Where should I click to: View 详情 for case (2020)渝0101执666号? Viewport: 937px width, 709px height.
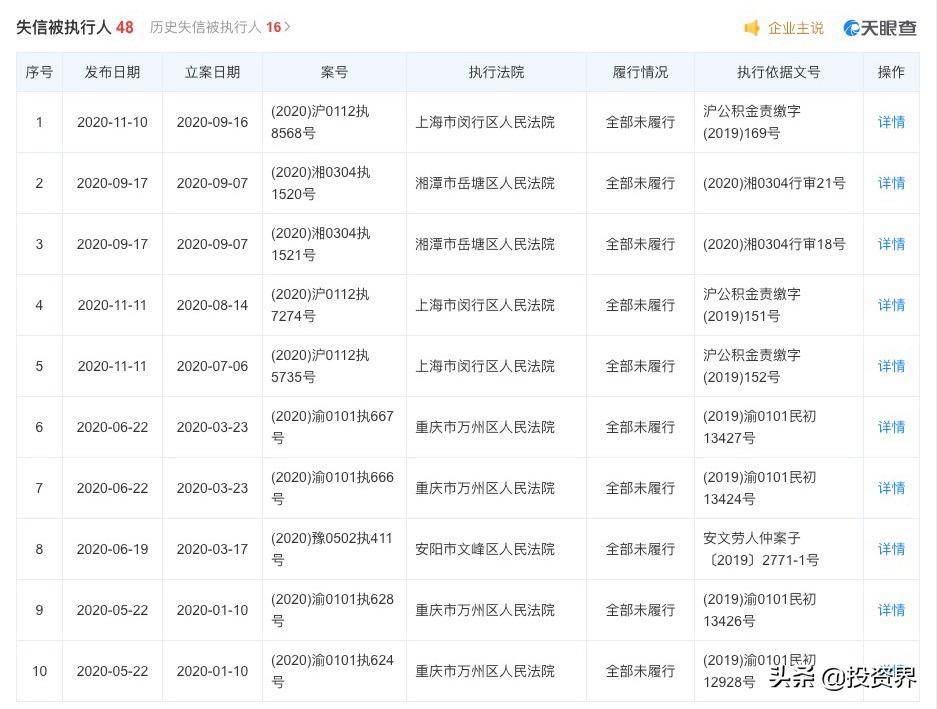click(x=890, y=488)
